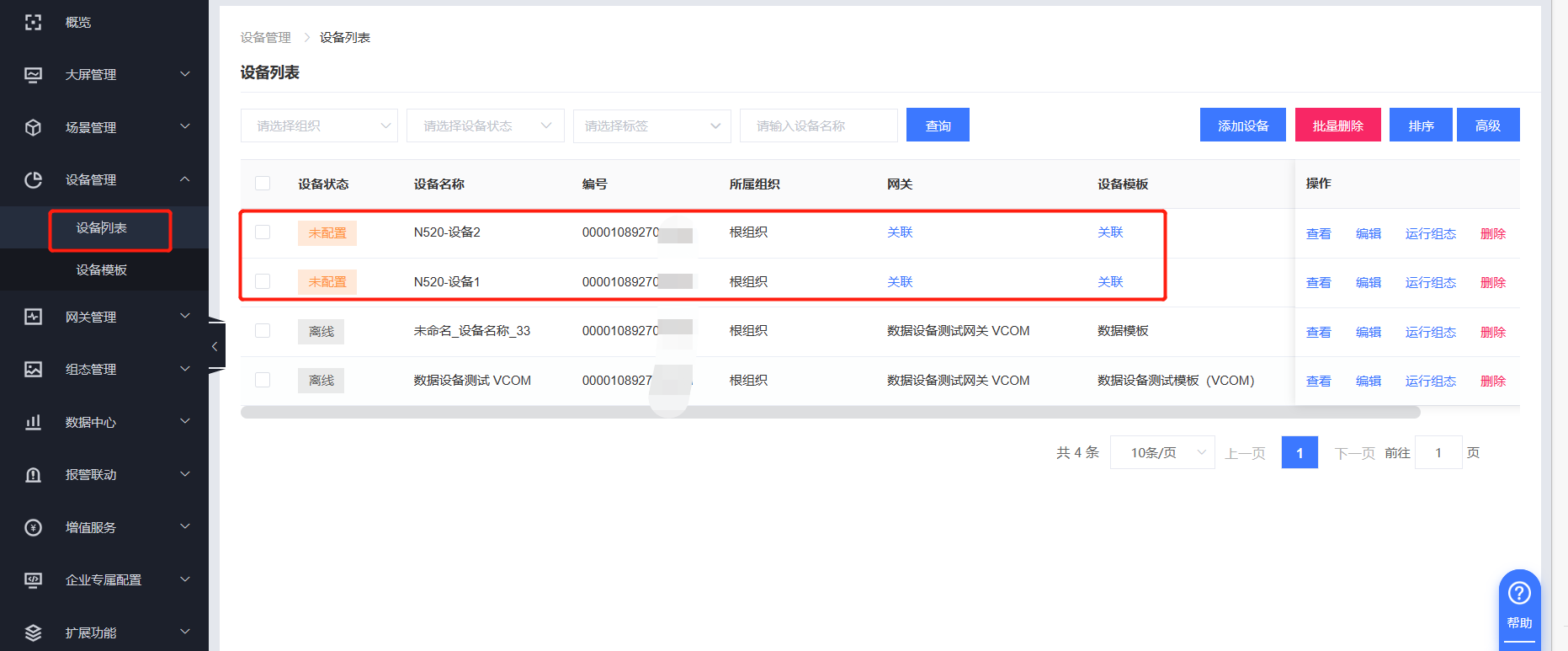Open the 设备模板 submenu item

(x=102, y=269)
